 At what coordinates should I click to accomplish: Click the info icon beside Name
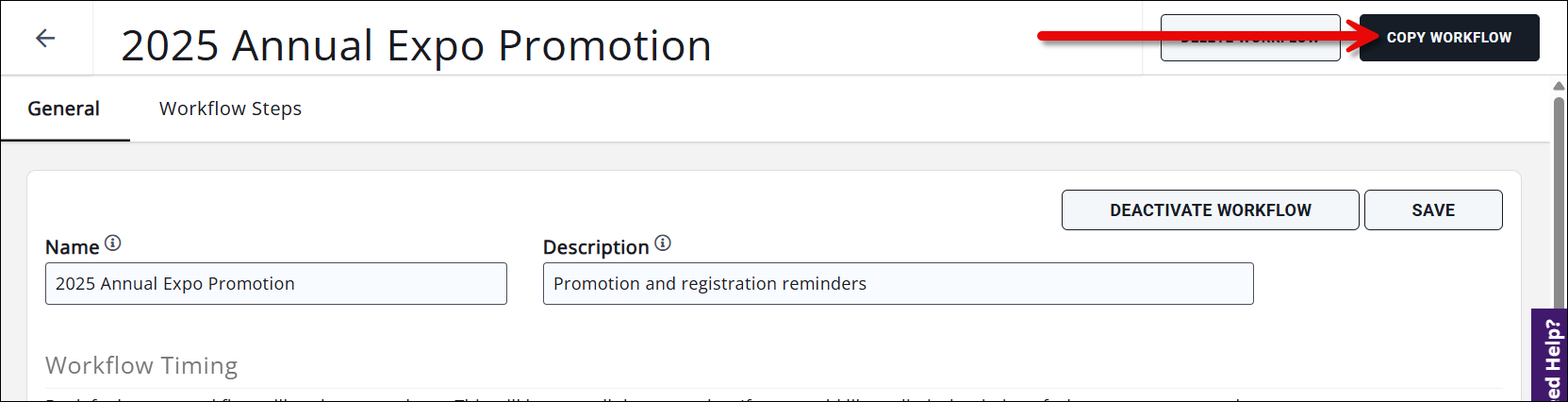[x=113, y=243]
